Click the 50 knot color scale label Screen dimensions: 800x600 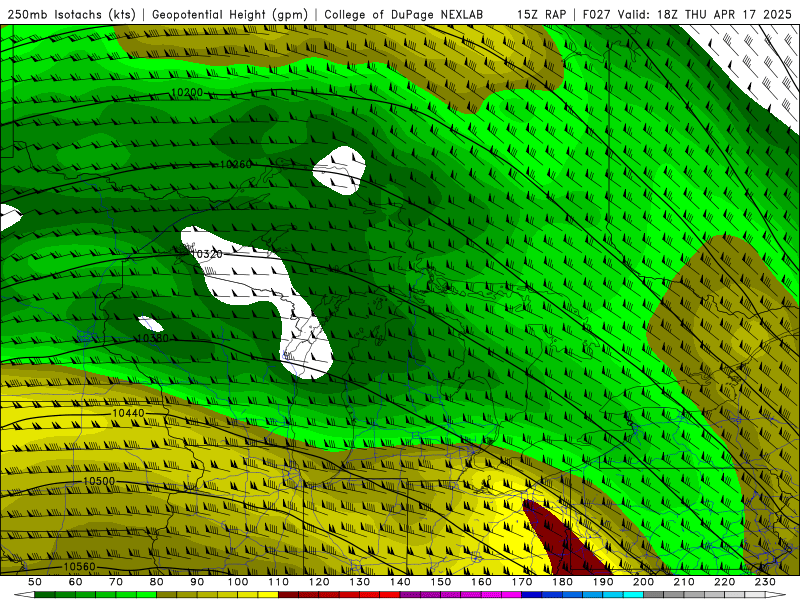[x=35, y=582]
